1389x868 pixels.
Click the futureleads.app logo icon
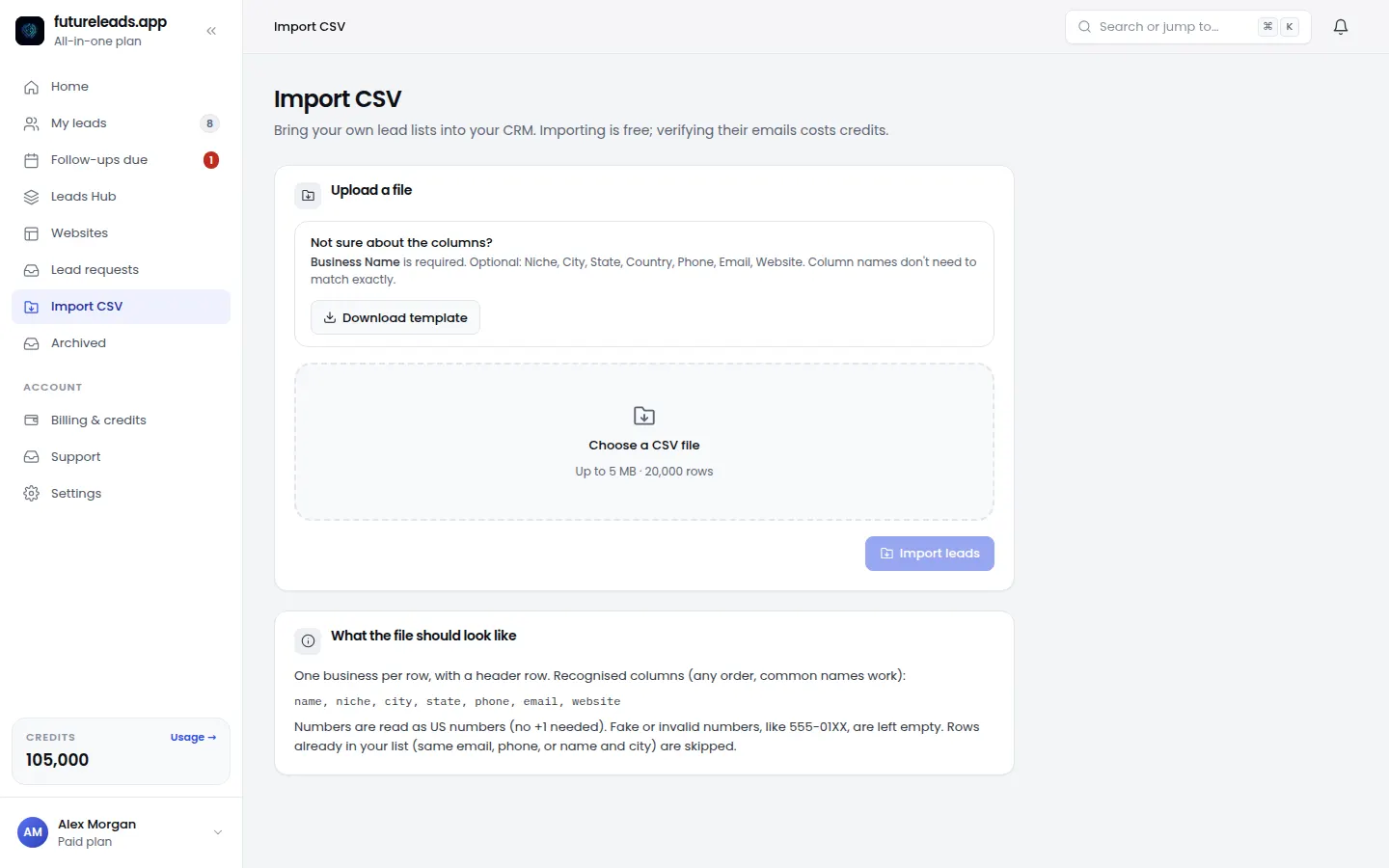[x=30, y=31]
